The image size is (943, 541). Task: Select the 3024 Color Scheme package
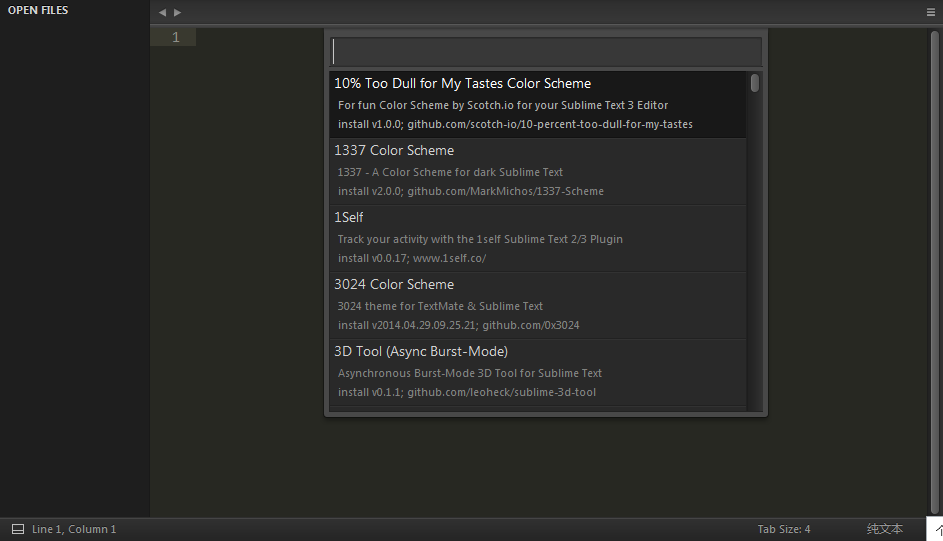[x=538, y=306]
